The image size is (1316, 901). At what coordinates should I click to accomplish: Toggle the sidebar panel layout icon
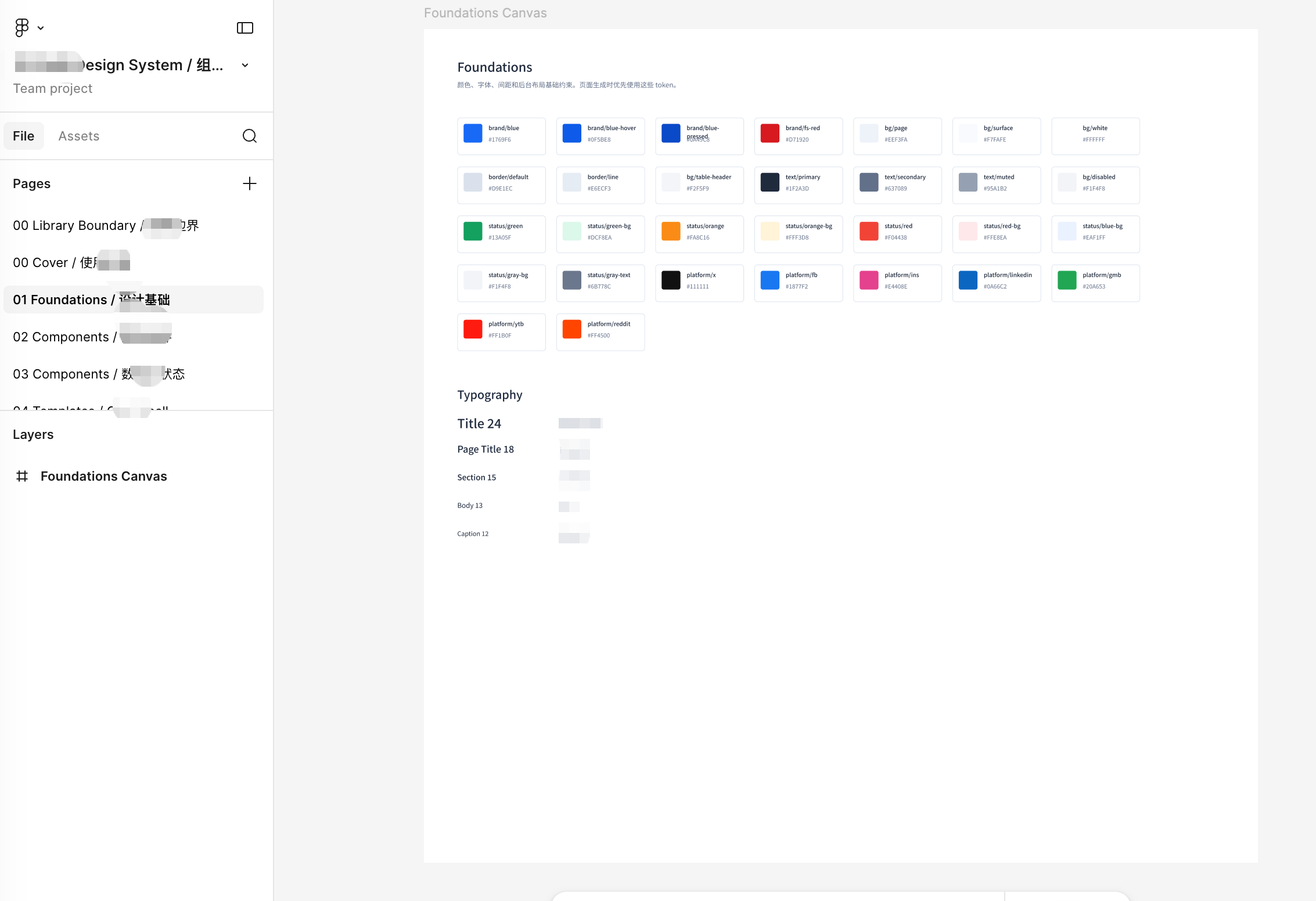(x=245, y=28)
